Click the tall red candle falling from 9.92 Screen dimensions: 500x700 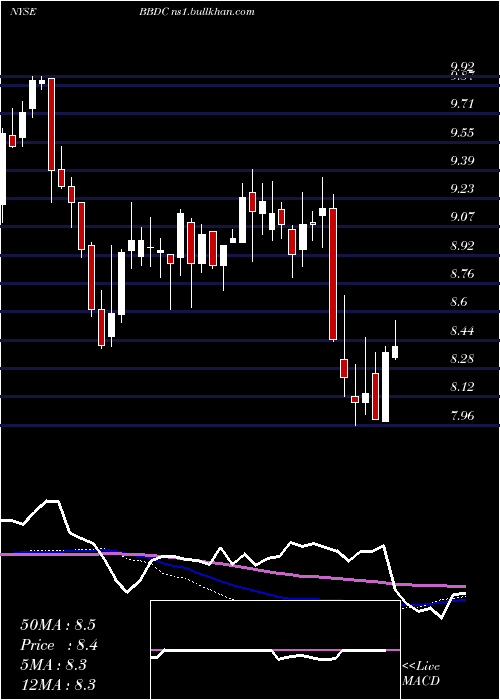pos(52,124)
